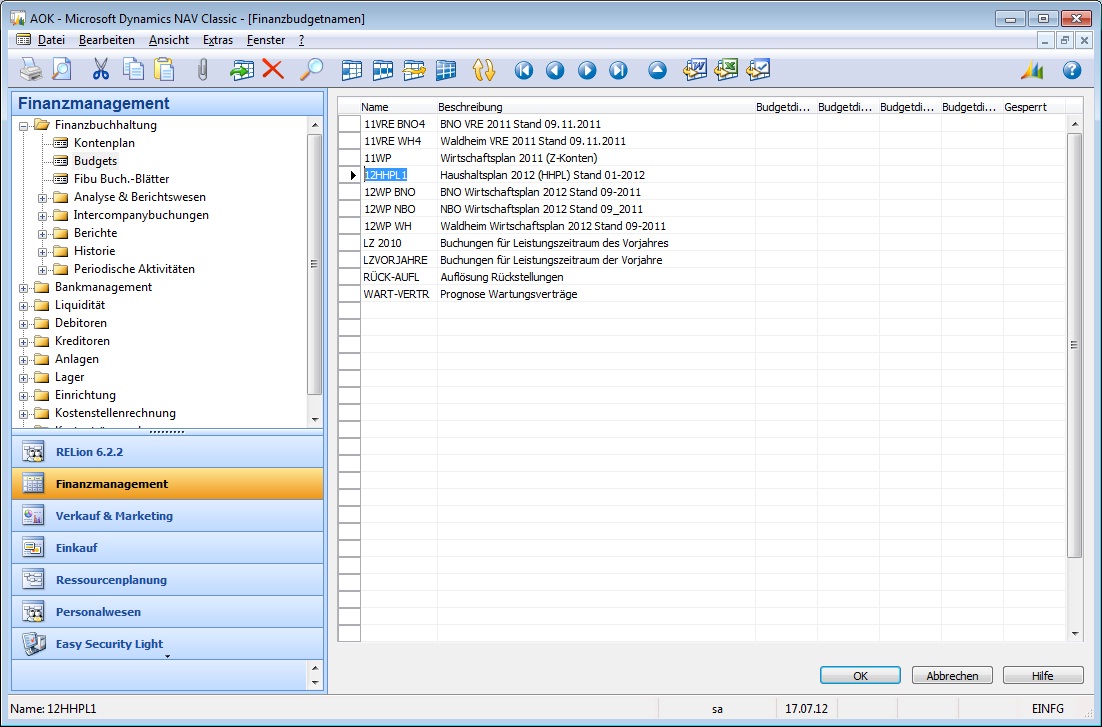Click the budget list vertical scrollbar
This screenshot has height=727, width=1102.
pyautogui.click(x=1074, y=379)
